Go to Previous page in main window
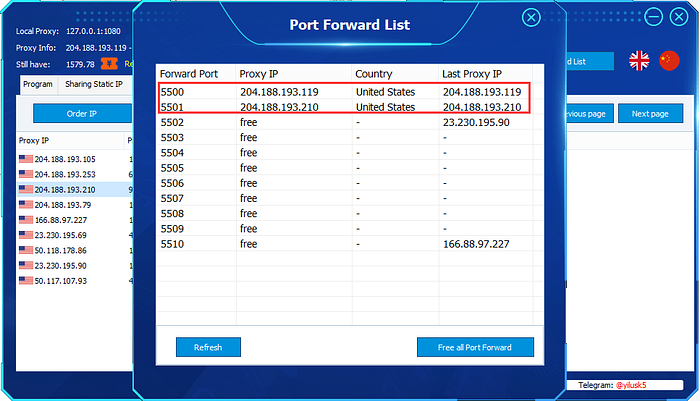 [x=590, y=113]
